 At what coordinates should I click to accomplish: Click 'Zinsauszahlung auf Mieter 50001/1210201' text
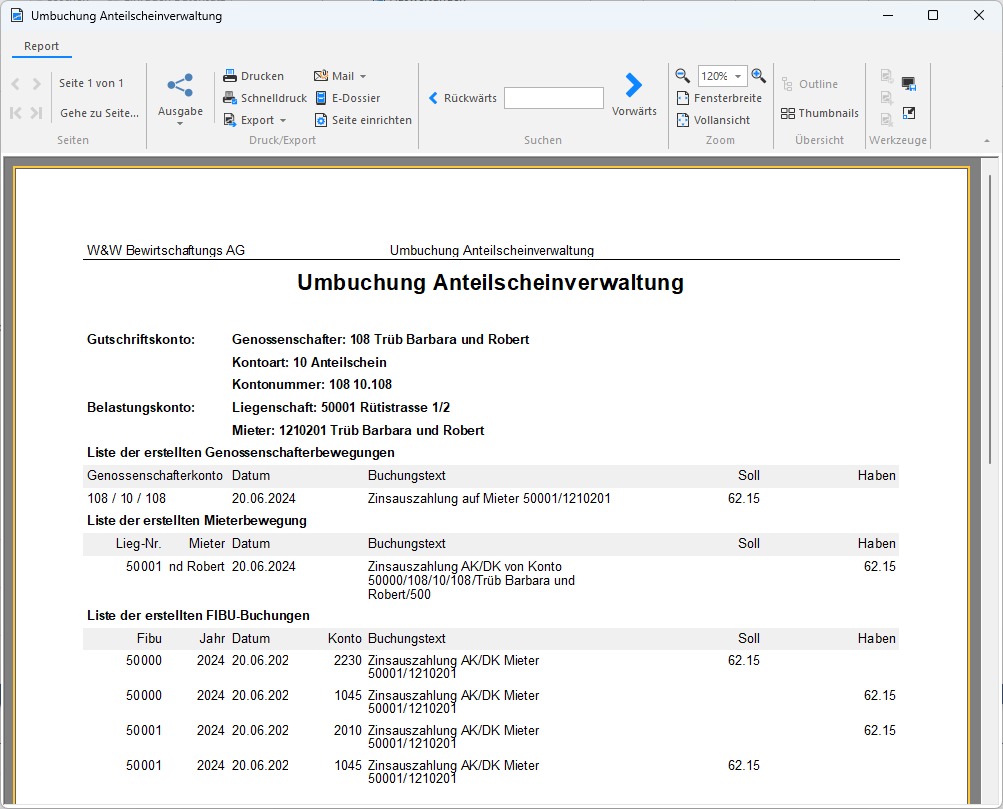coord(489,498)
